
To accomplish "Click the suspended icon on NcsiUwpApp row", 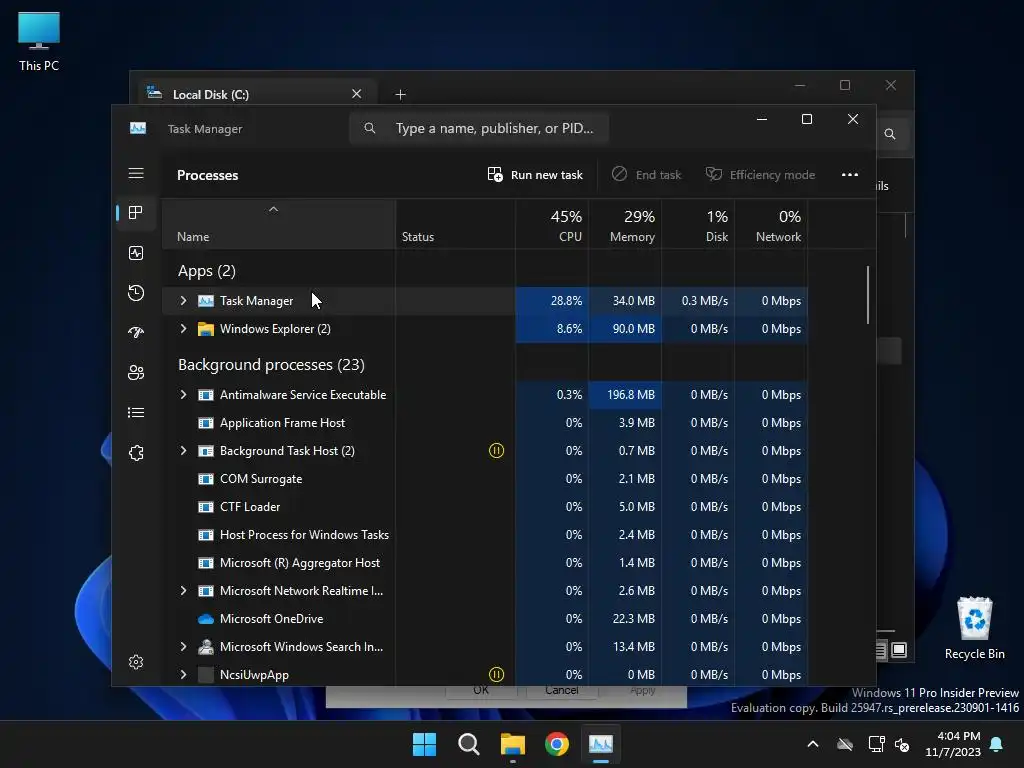I will (x=496, y=674).
